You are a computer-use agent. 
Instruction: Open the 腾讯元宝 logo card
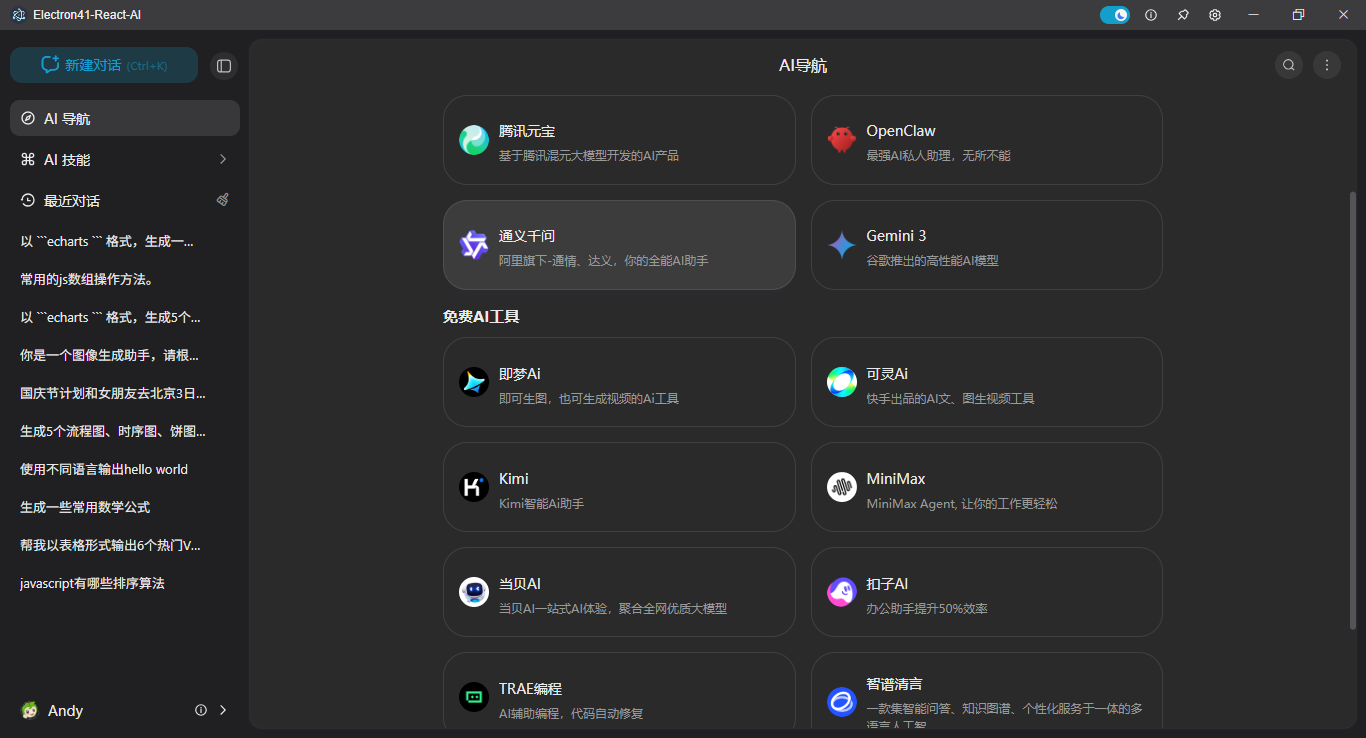(474, 140)
